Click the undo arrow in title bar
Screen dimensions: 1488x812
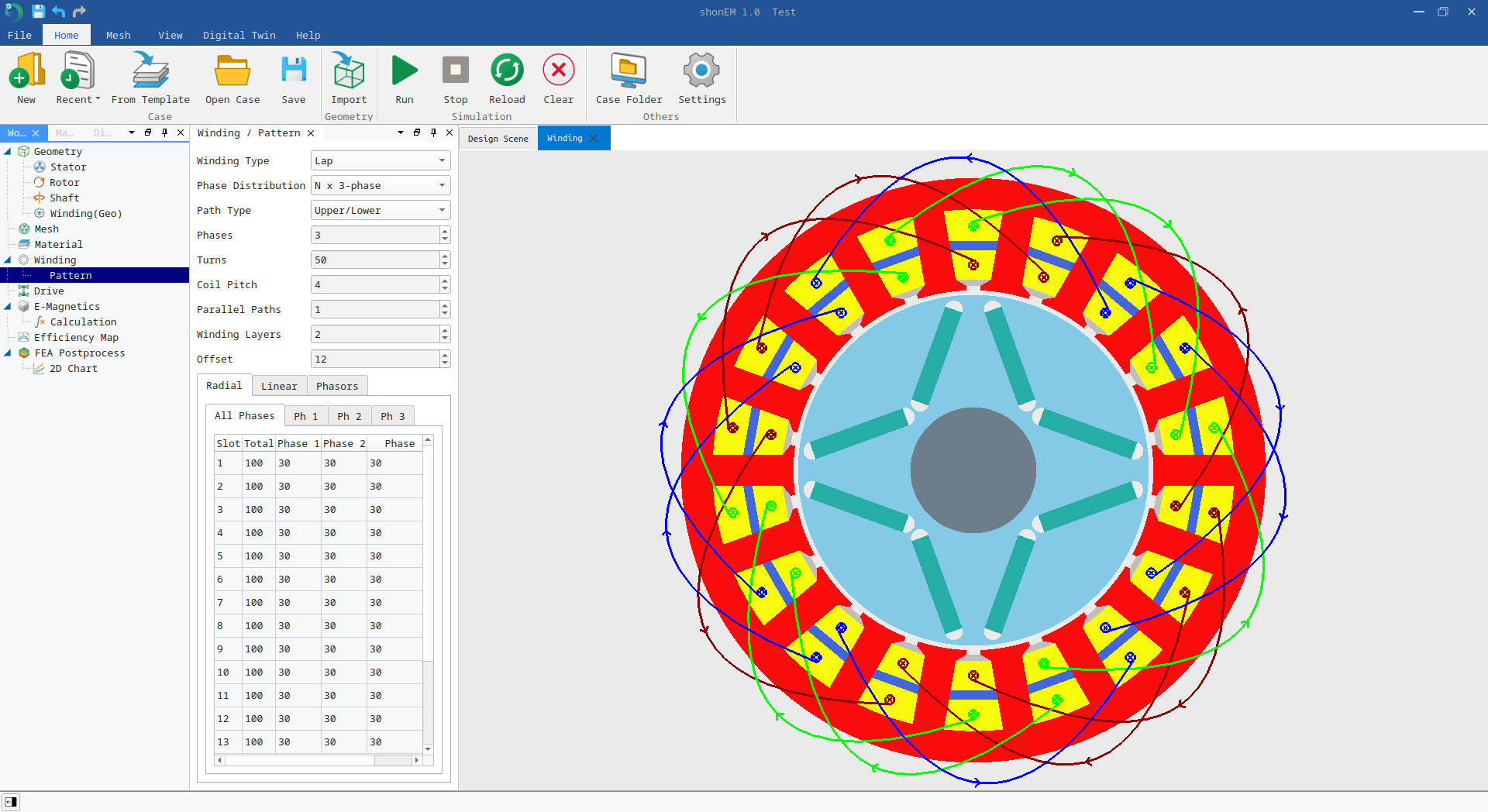tap(58, 12)
